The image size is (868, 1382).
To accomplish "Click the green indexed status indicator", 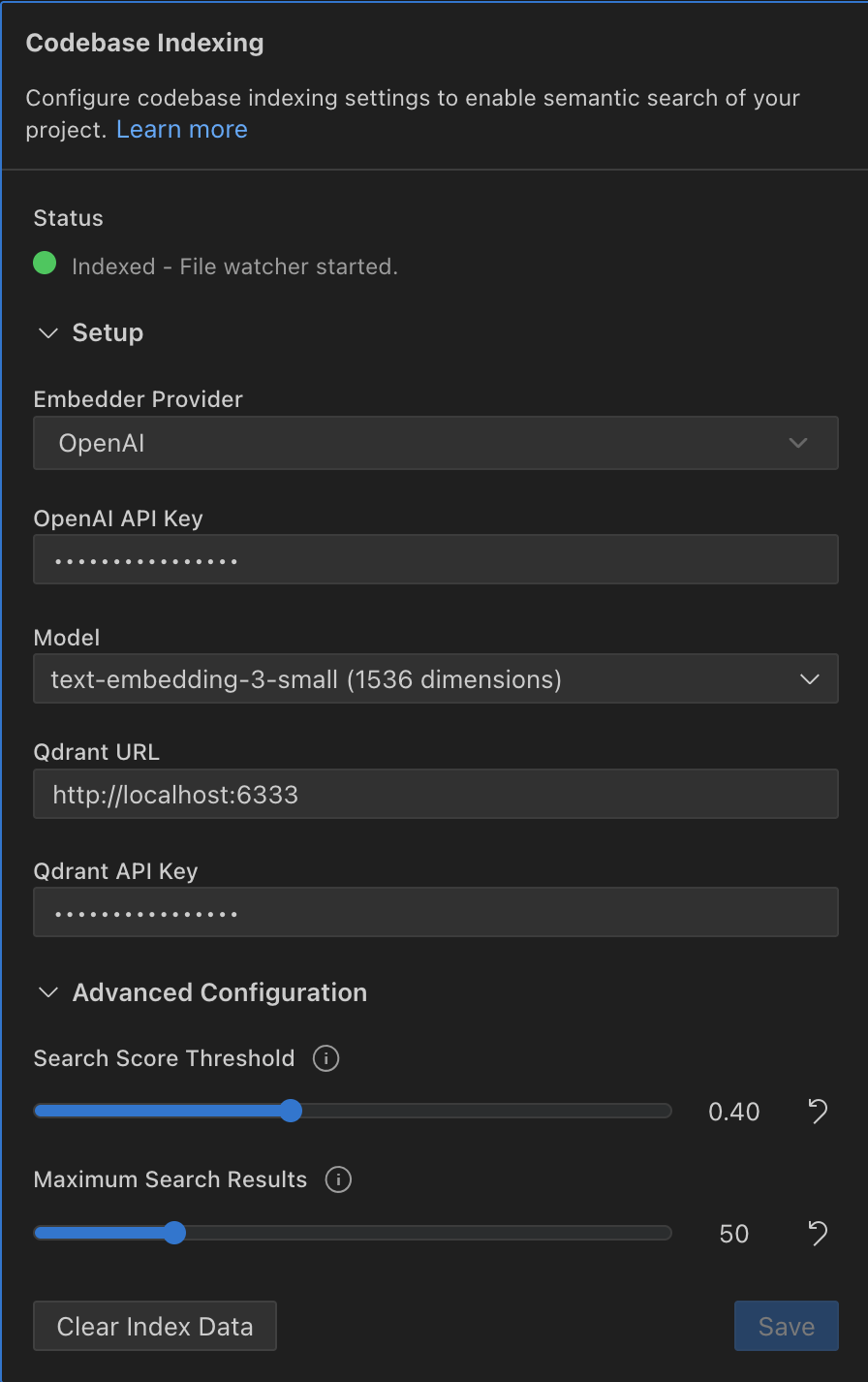I will tap(45, 263).
